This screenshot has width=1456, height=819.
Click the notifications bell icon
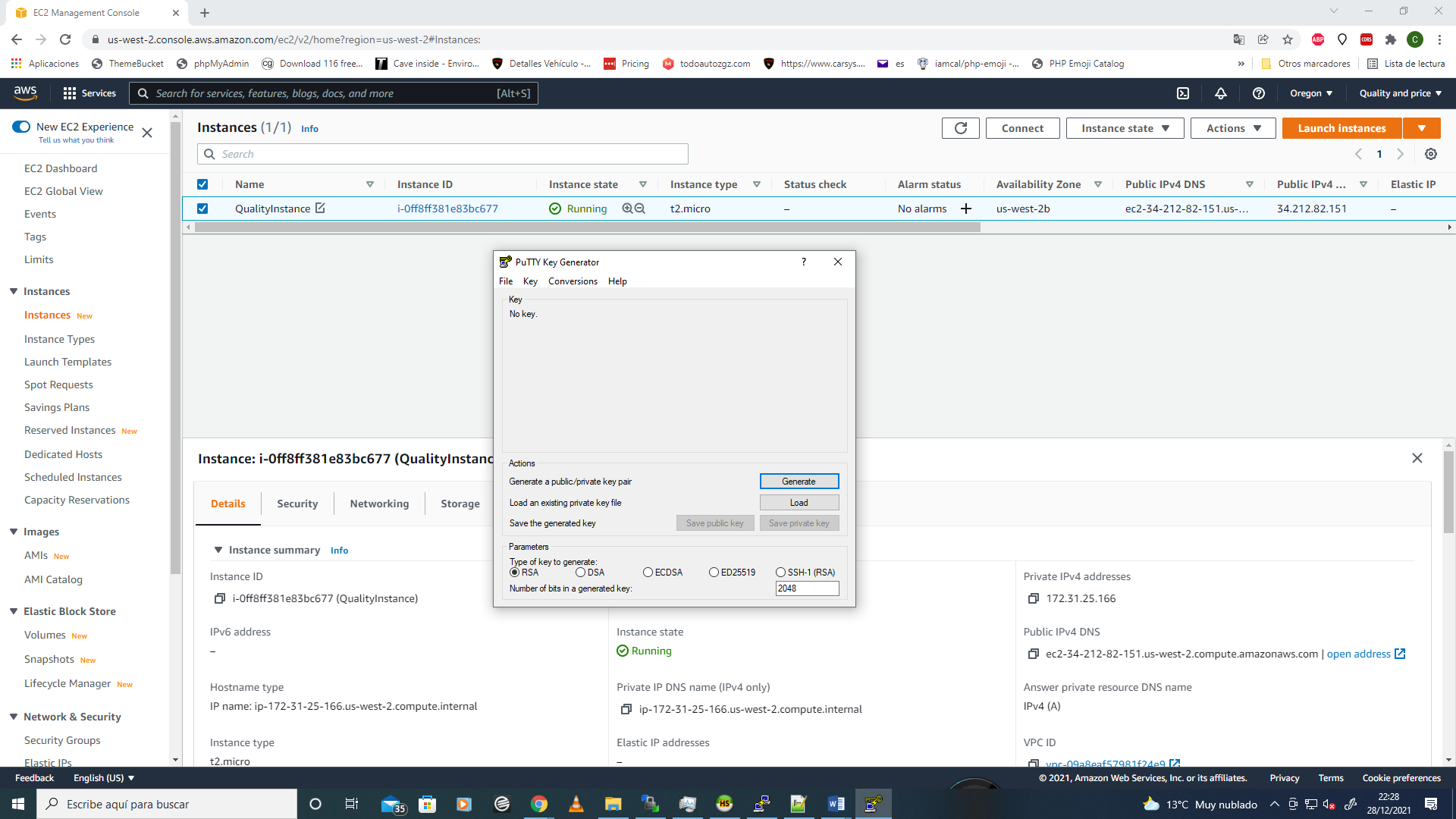tap(1220, 93)
